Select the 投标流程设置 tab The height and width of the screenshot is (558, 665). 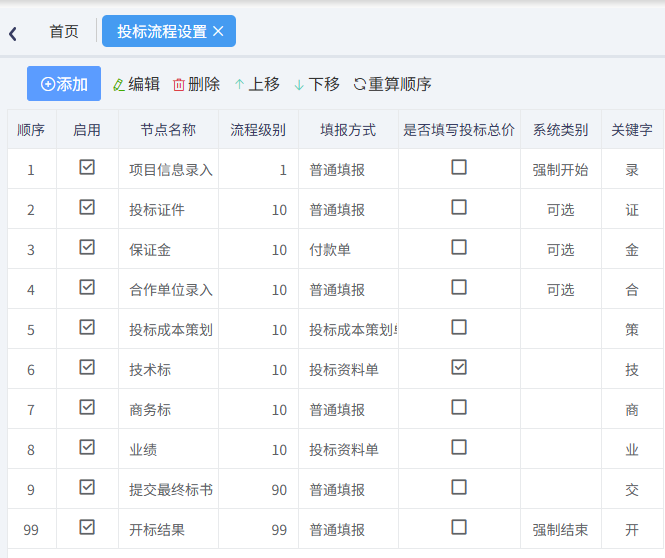pyautogui.click(x=169, y=31)
